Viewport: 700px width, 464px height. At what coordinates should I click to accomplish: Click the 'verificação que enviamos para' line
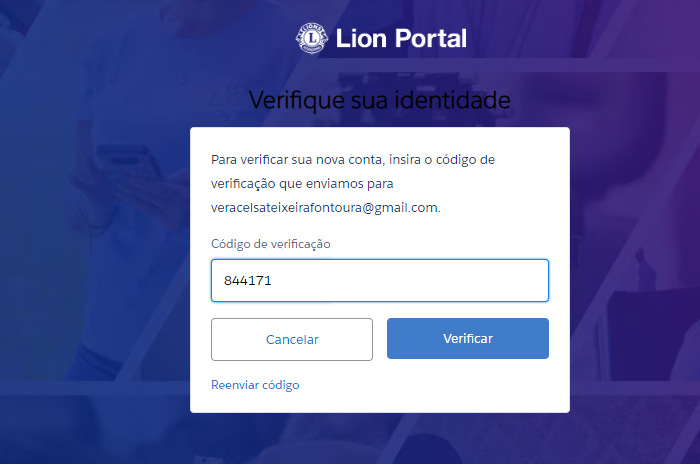click(x=302, y=184)
